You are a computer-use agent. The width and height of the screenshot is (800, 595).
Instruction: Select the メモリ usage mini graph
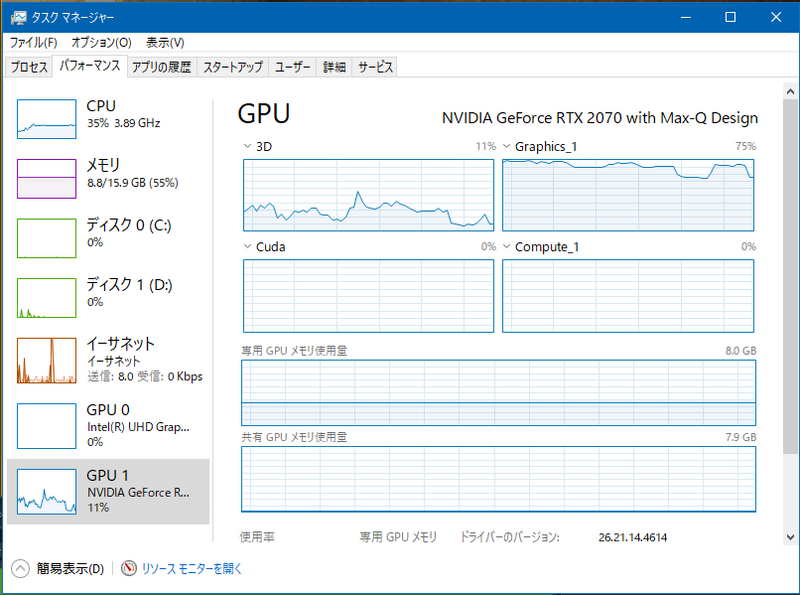point(46,179)
